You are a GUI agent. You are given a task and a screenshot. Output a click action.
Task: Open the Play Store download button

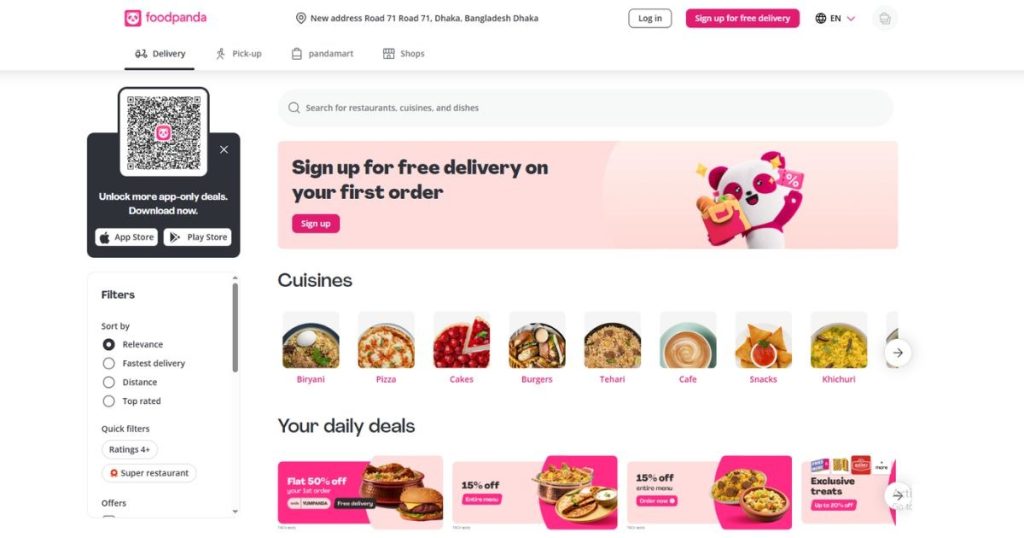click(x=198, y=237)
